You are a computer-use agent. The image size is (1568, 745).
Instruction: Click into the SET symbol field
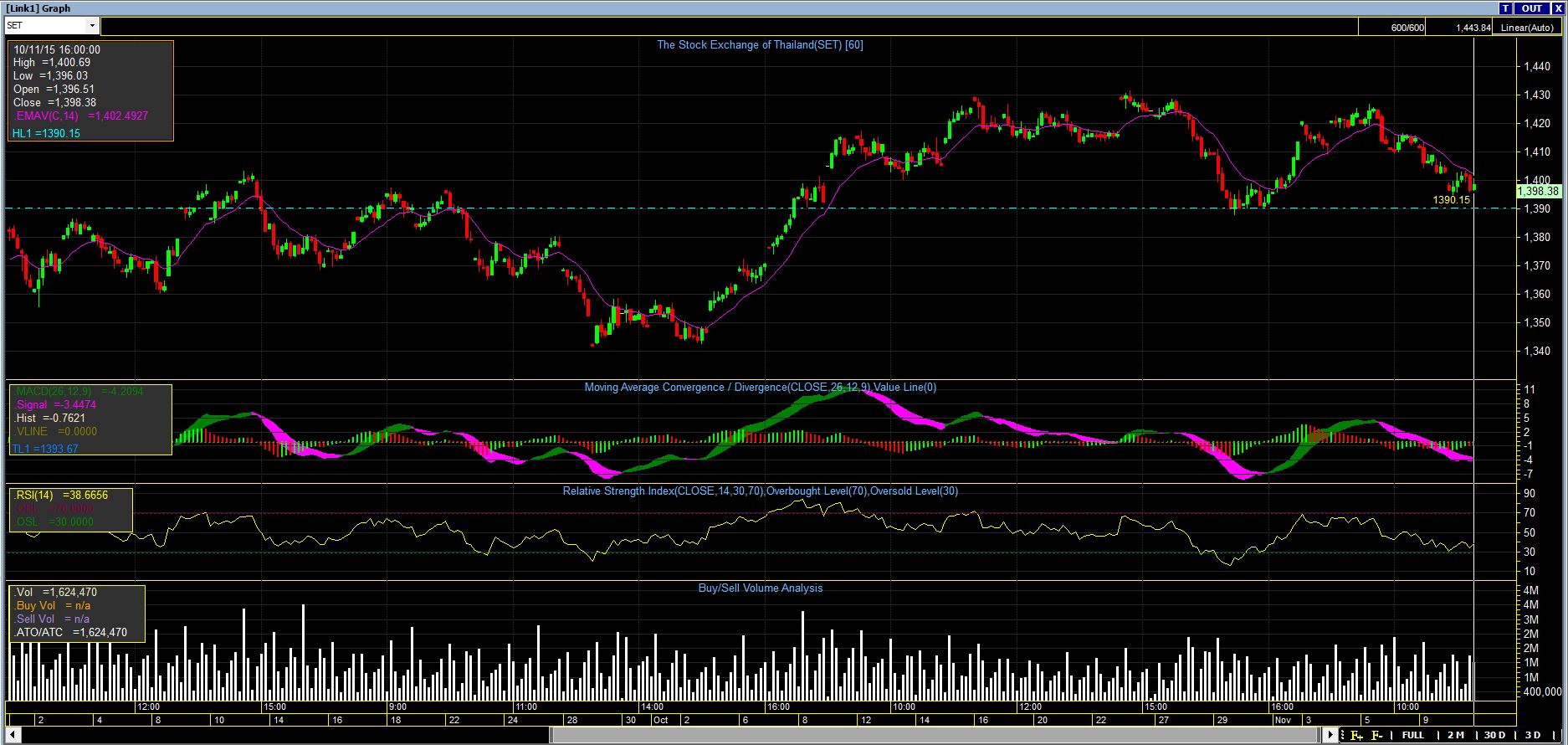point(46,26)
